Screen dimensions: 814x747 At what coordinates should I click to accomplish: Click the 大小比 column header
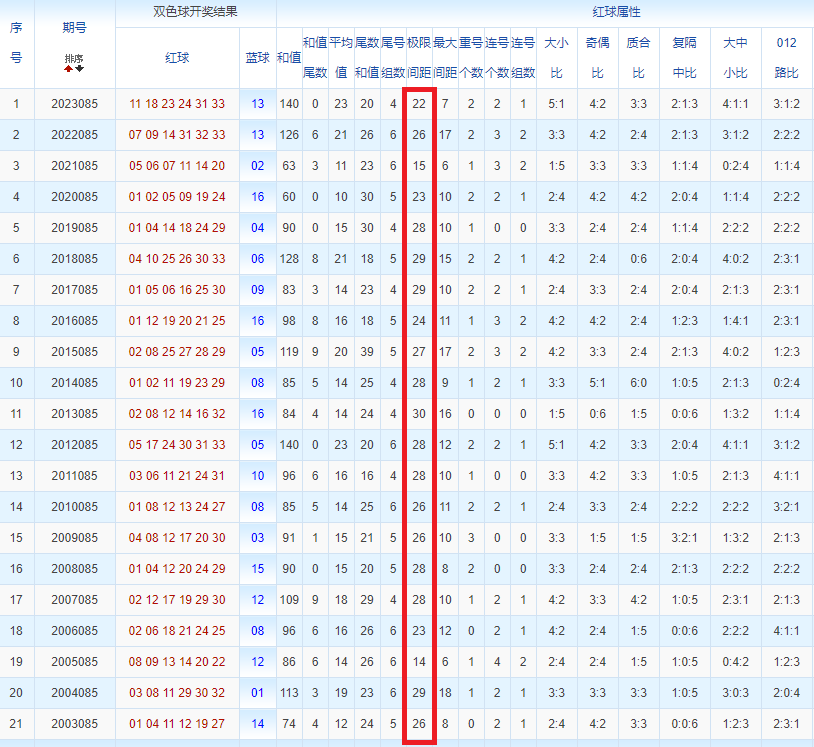tap(557, 58)
